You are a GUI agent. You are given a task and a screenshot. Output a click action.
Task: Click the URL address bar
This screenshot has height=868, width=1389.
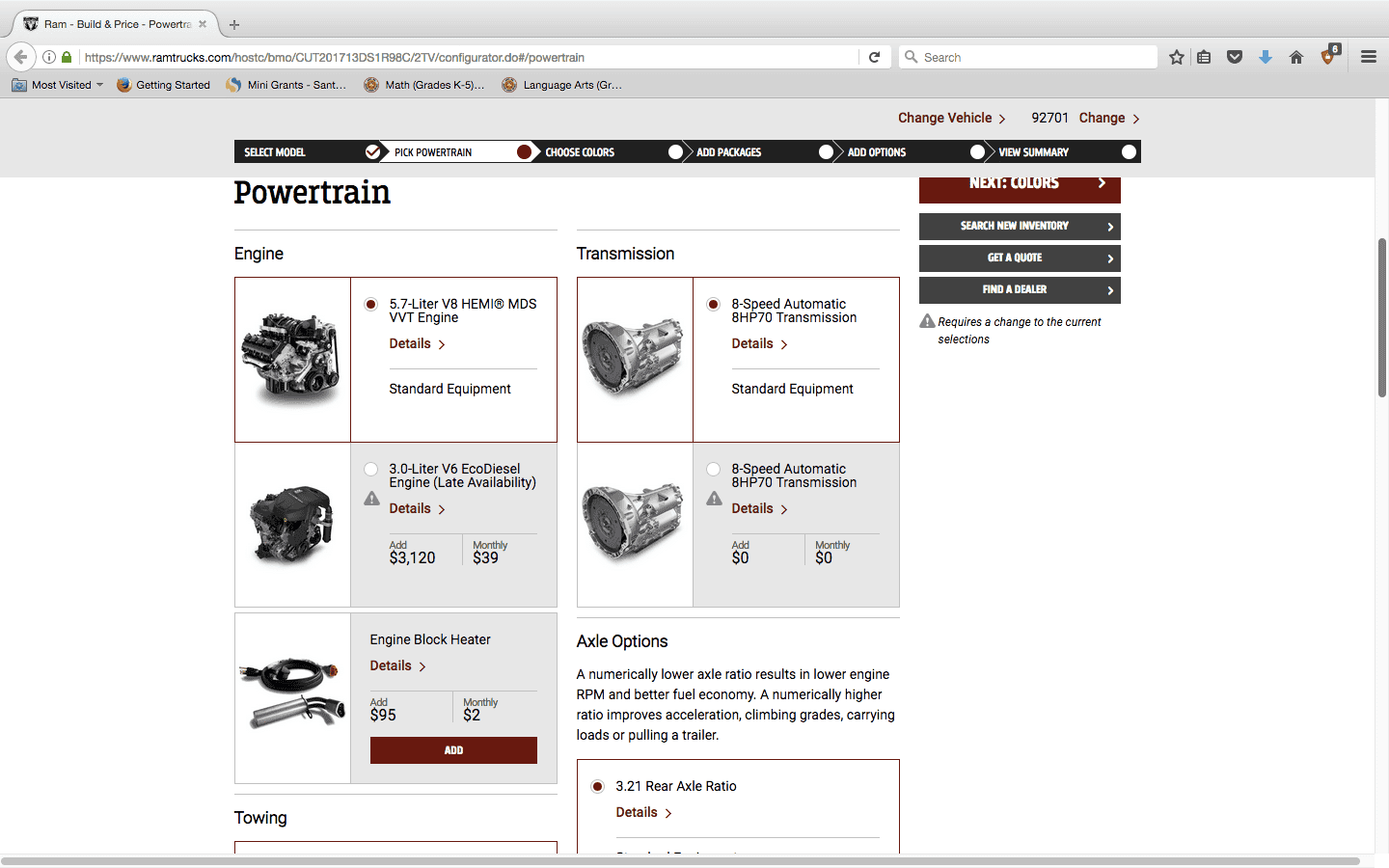468,57
